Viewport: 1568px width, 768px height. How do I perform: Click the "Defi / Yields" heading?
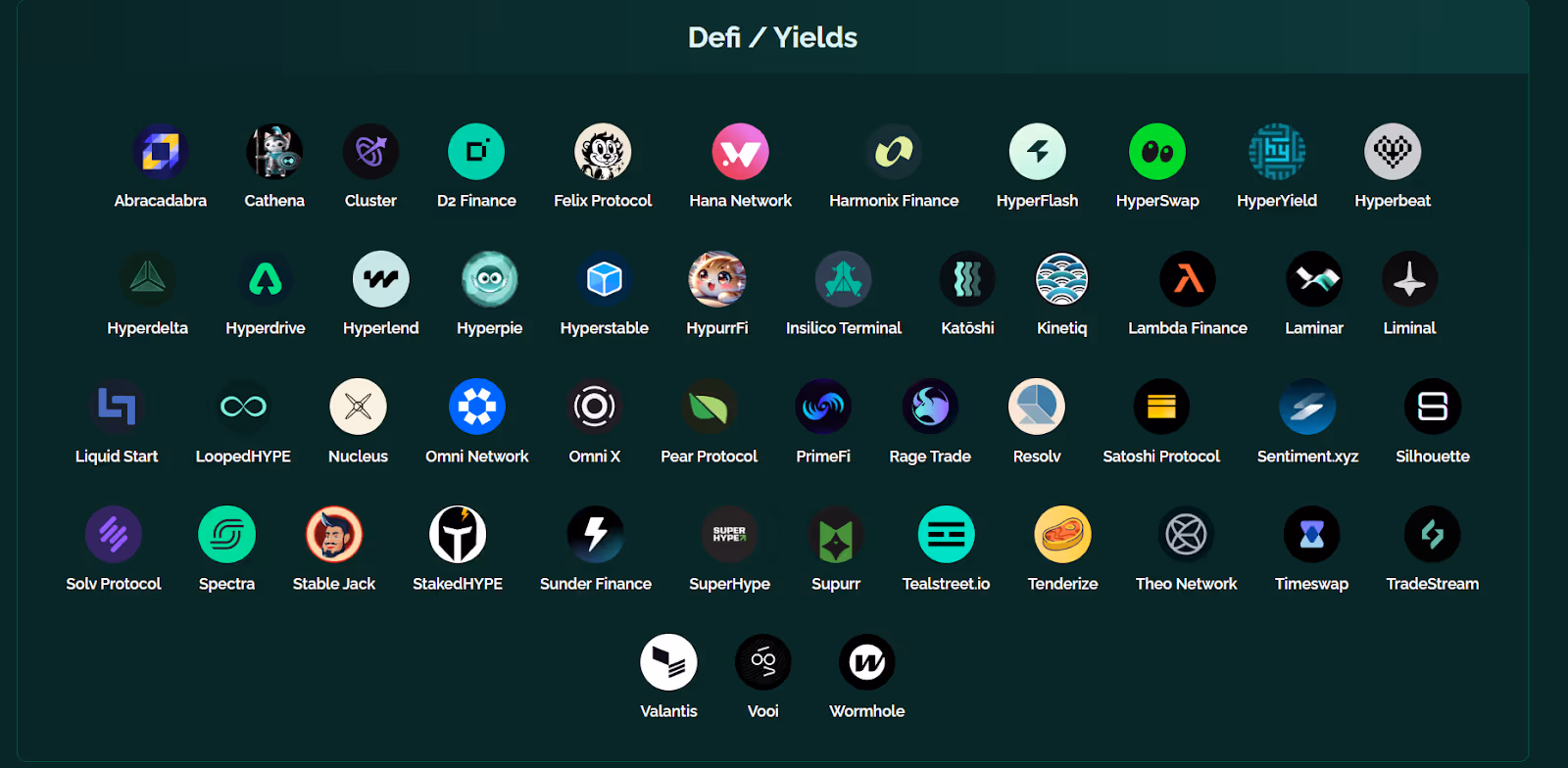point(773,37)
